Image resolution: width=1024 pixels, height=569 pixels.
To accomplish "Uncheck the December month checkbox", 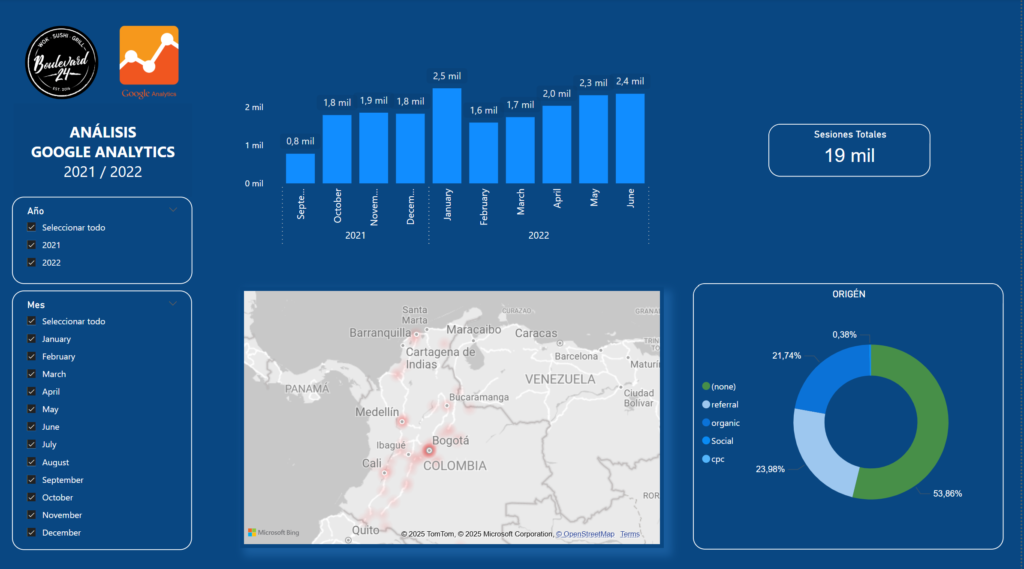I will click(31, 532).
